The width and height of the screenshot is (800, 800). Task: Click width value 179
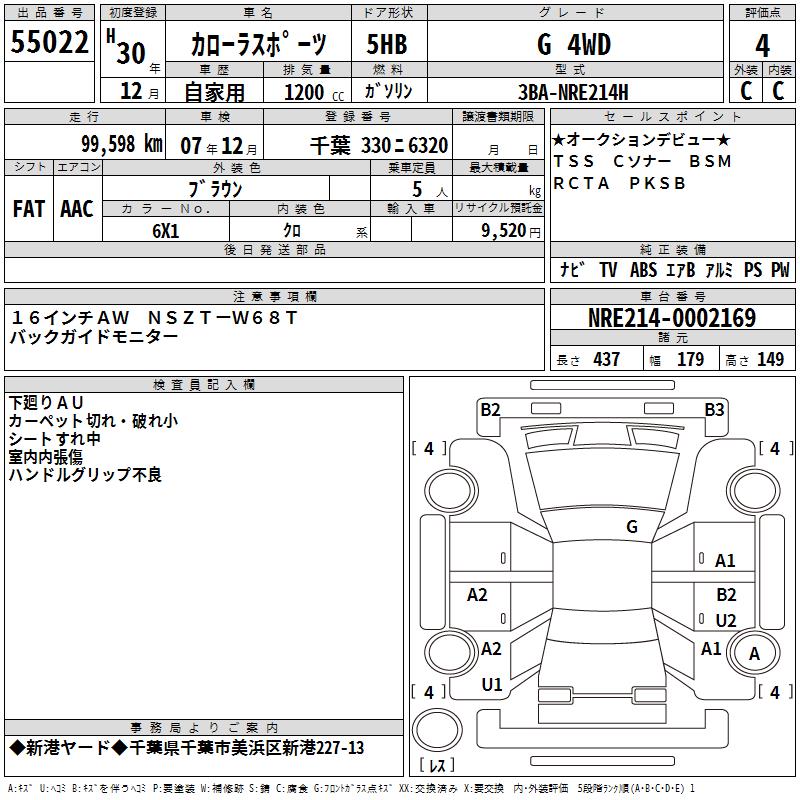(x=690, y=359)
